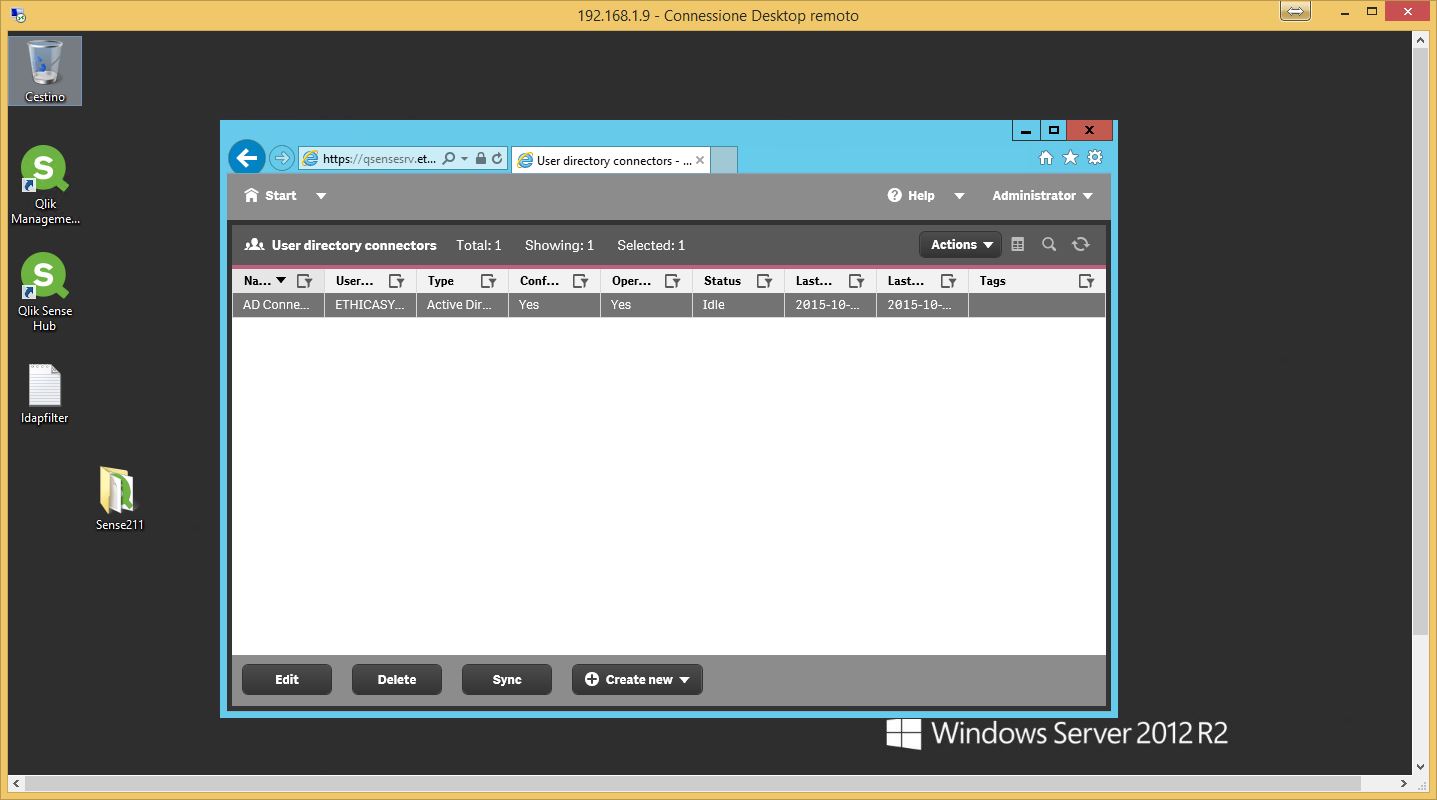
Task: Click the Type column header
Action: point(441,281)
